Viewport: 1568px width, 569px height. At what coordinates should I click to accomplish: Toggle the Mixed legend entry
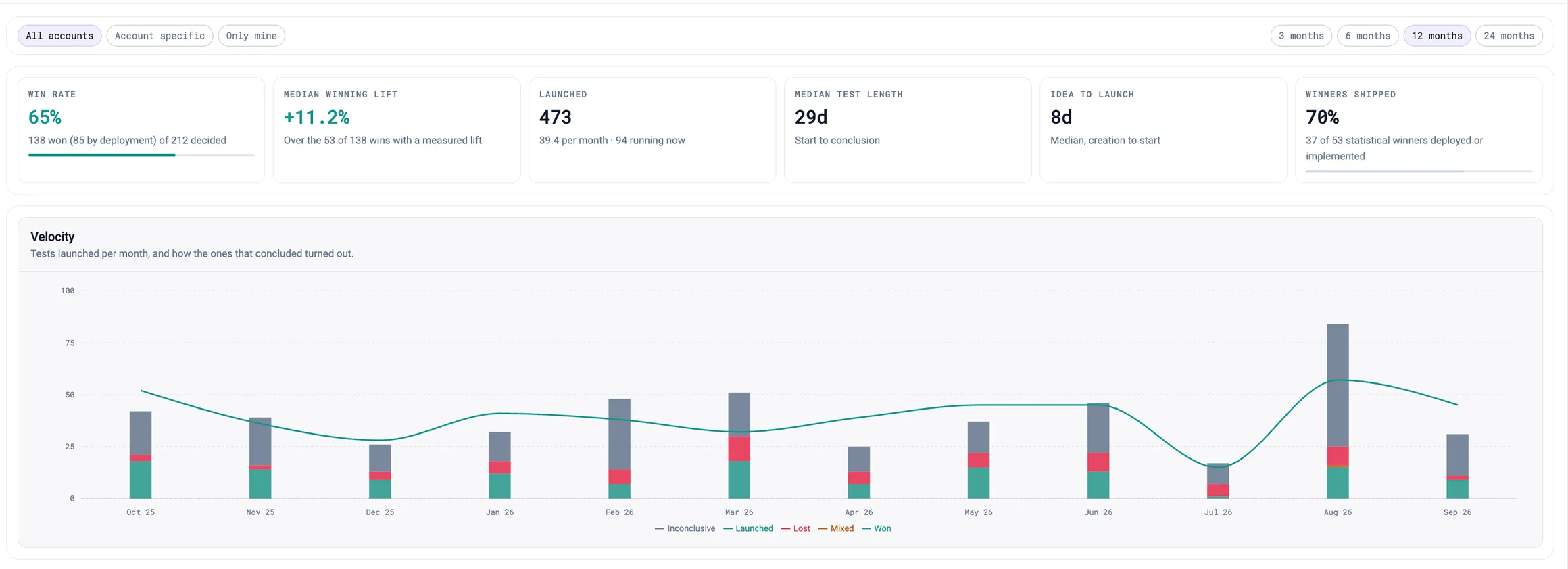pos(836,528)
